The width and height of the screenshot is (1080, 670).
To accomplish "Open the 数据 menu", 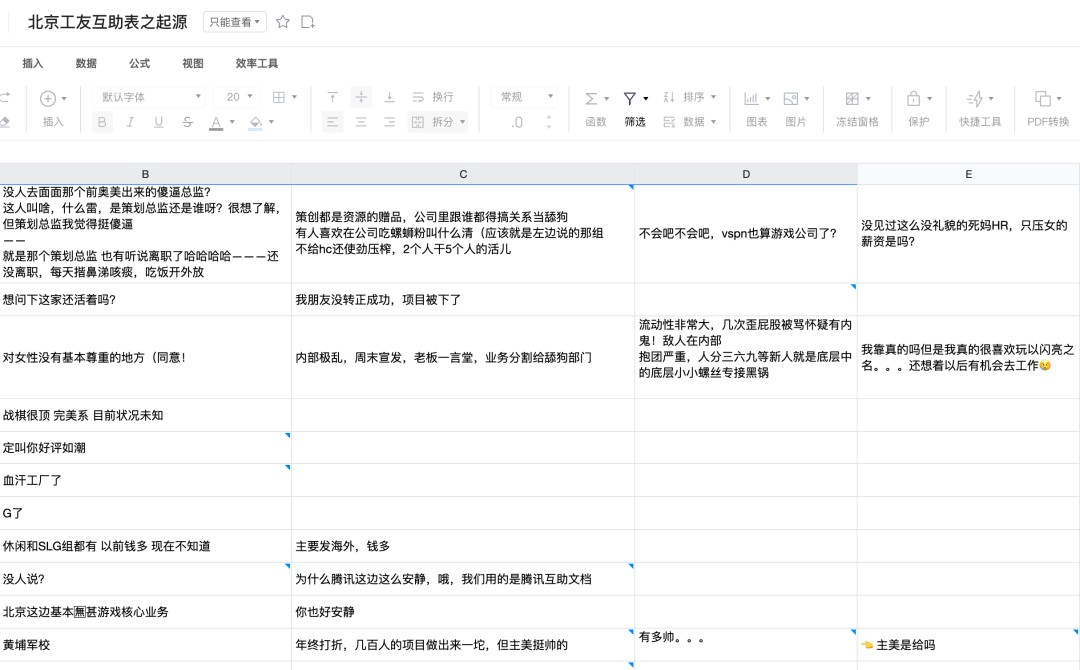I will click(x=86, y=62).
